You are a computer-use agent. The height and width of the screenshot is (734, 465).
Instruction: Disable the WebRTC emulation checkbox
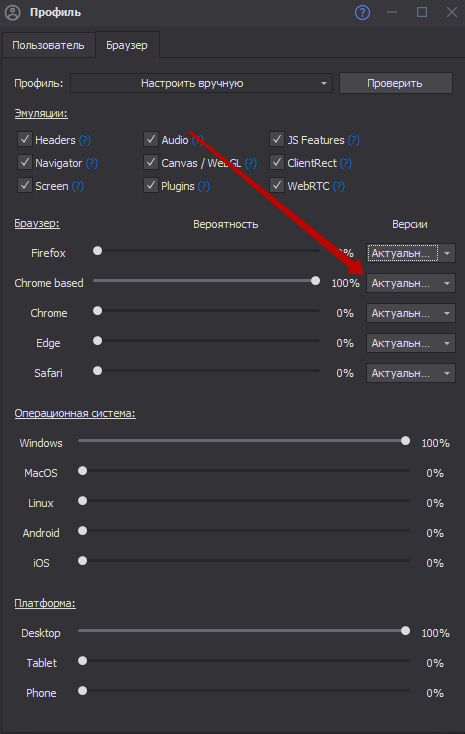tap(277, 185)
